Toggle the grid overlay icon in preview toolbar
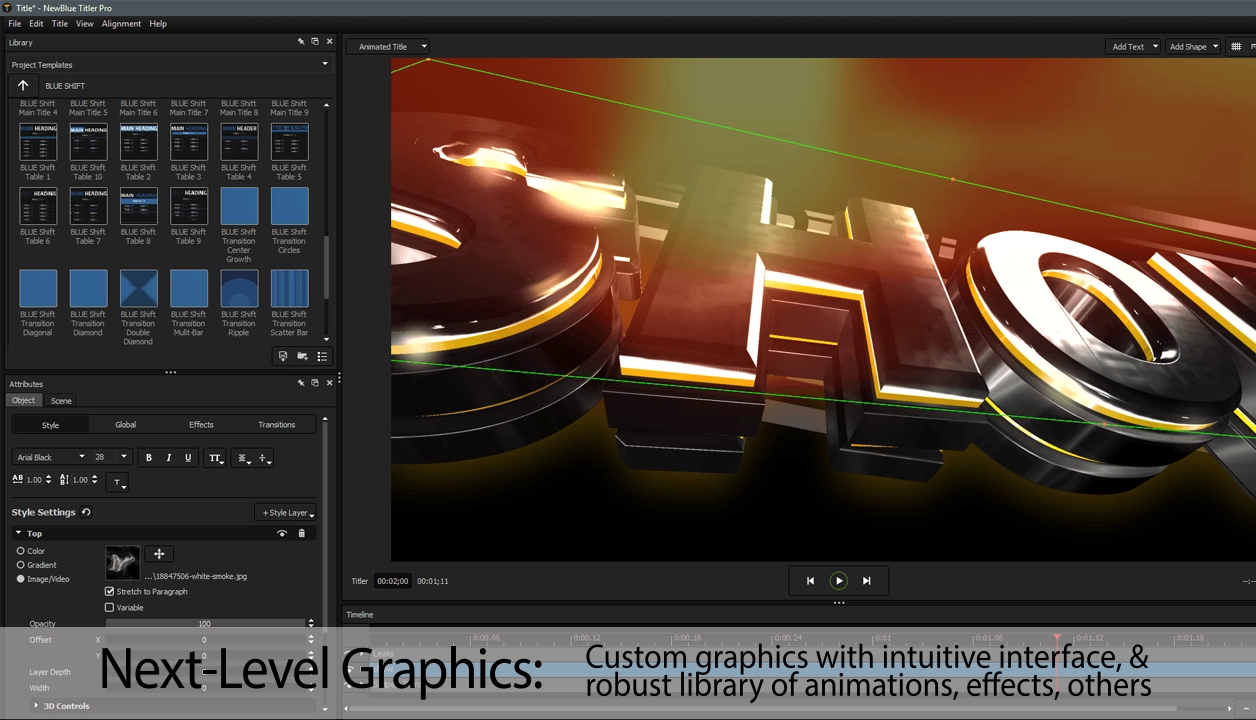Screen dimensions: 1256x720 [x=1236, y=46]
